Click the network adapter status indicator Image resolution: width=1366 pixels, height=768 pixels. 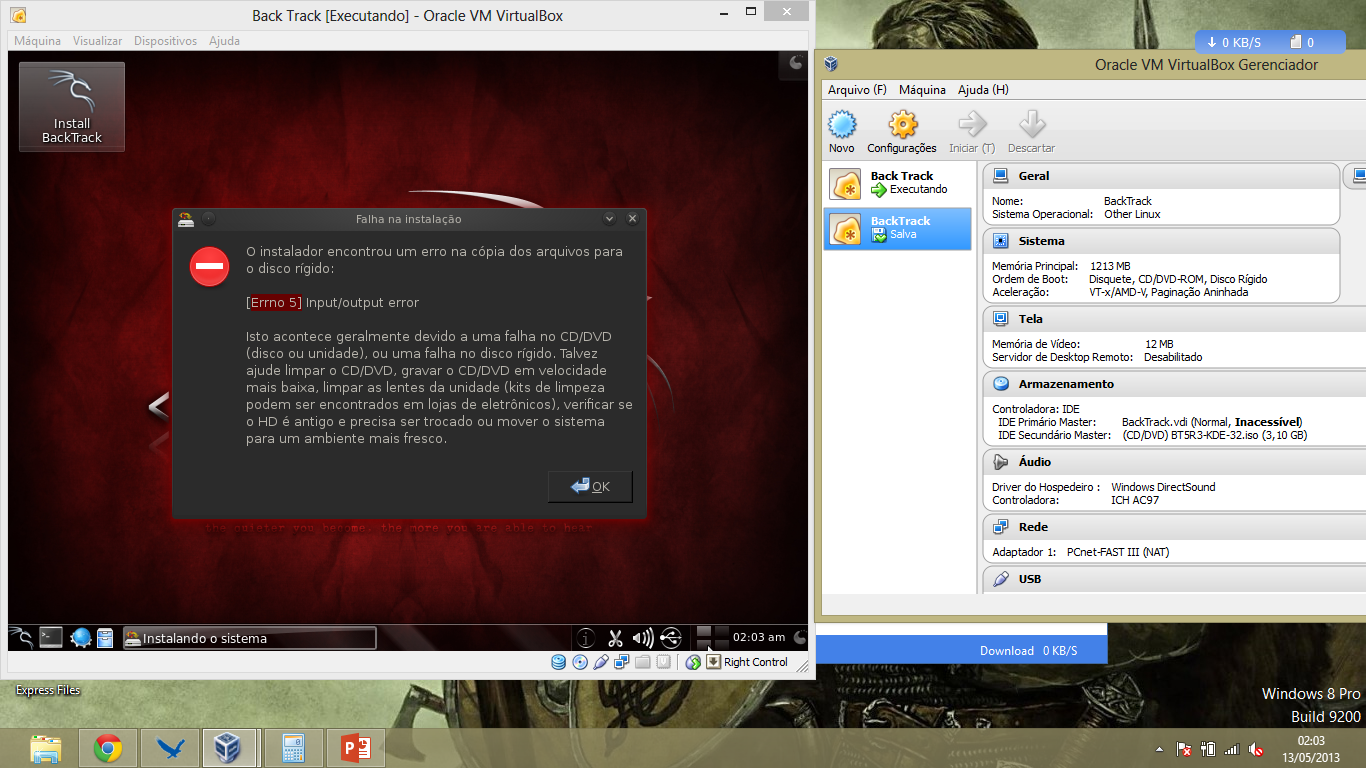[622, 662]
